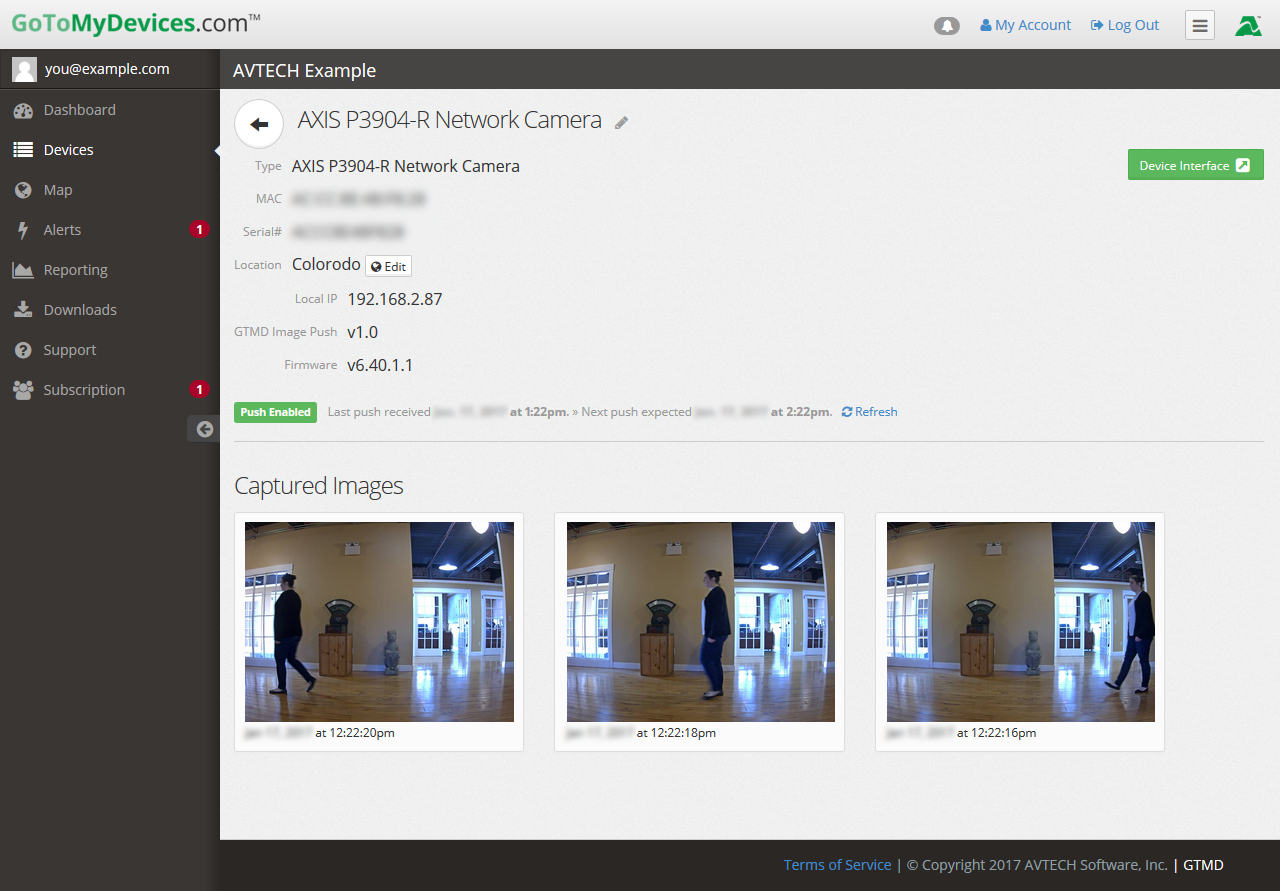Click the Alerts badge showing 1

point(199,230)
